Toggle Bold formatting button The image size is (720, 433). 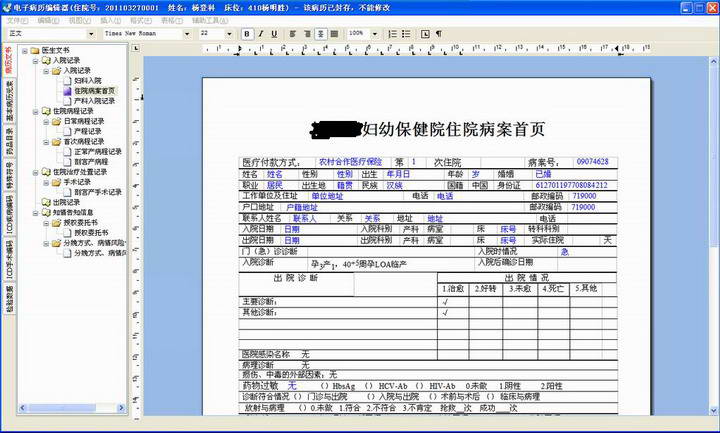click(247, 34)
